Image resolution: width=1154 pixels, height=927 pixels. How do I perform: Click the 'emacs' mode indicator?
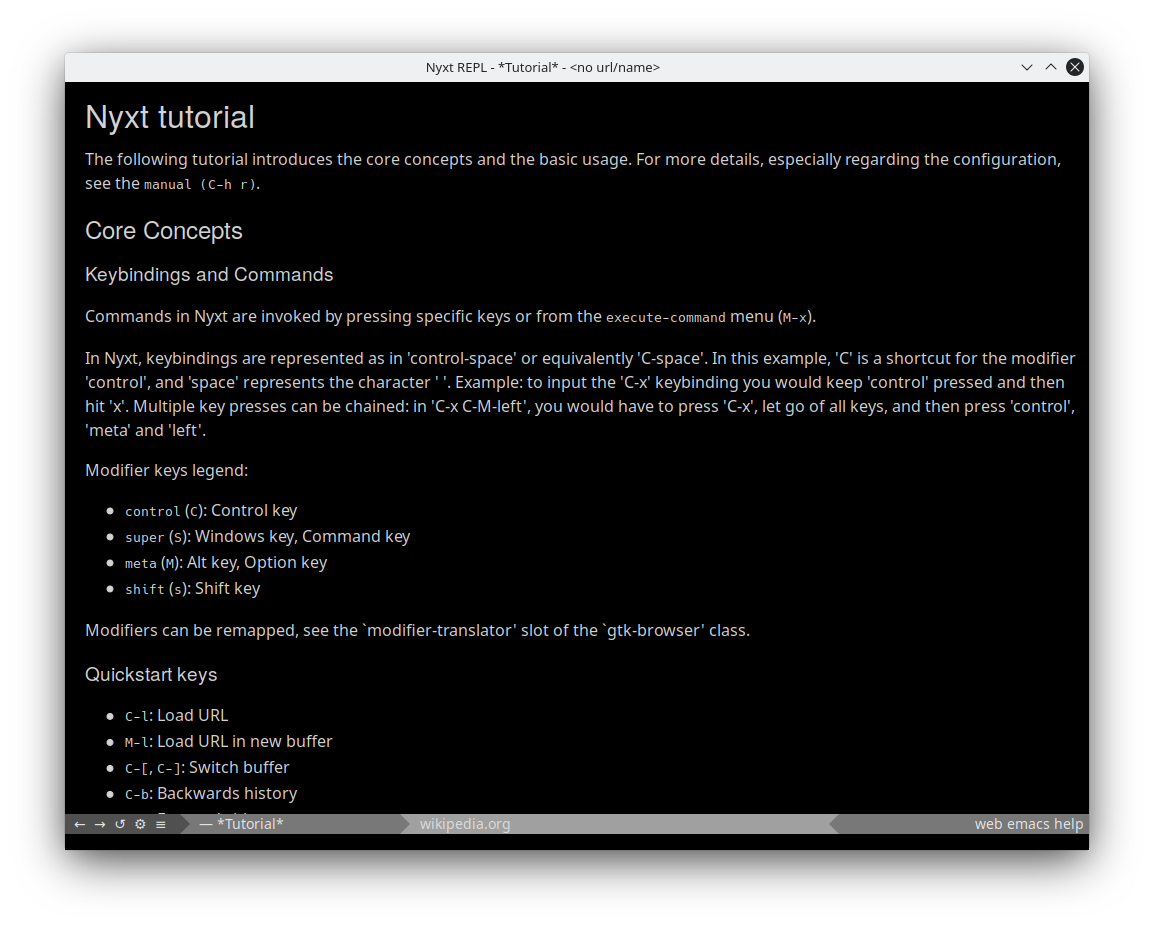coord(1027,824)
